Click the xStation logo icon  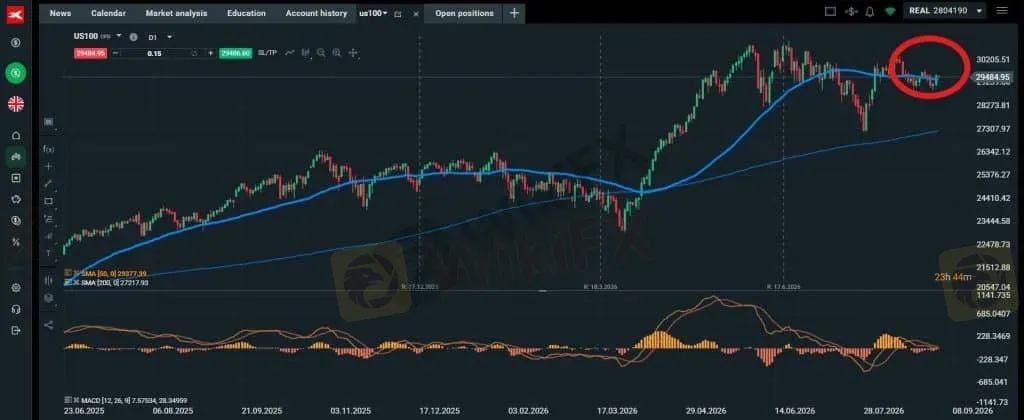pos(16,12)
